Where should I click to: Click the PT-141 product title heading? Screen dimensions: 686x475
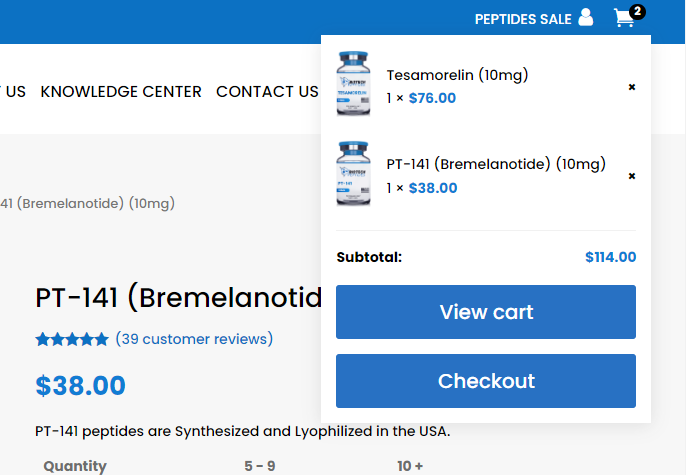tap(178, 298)
